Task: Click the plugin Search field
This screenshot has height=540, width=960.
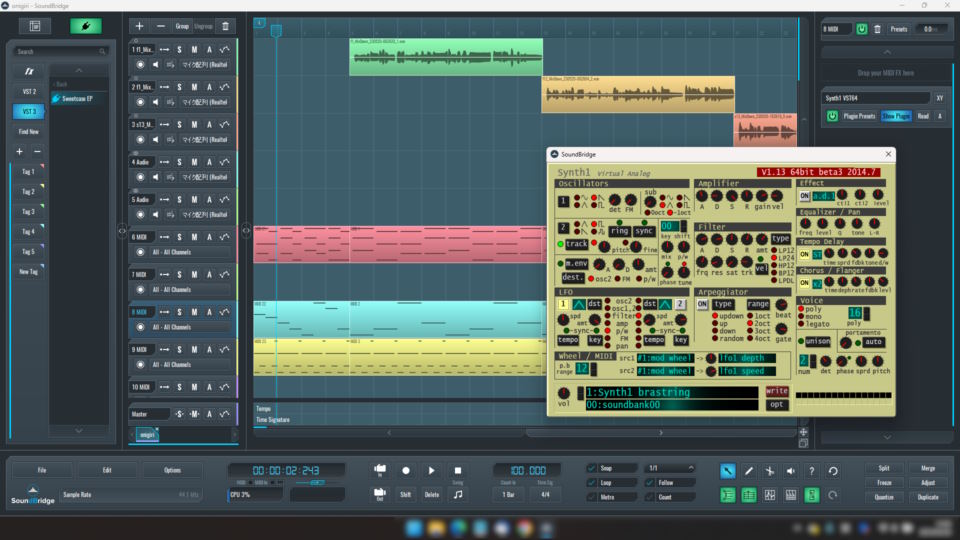Action: (60, 51)
